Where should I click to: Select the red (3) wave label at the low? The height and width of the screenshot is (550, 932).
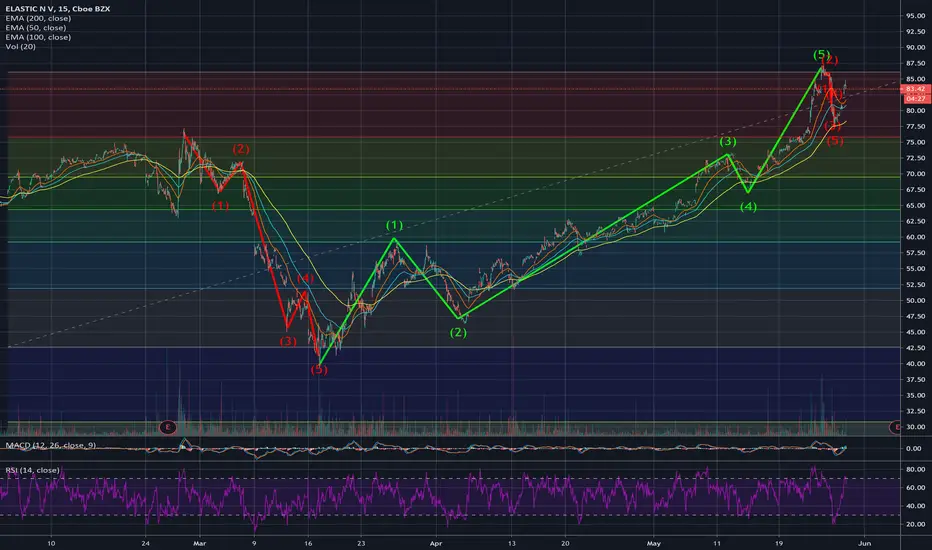click(x=288, y=341)
